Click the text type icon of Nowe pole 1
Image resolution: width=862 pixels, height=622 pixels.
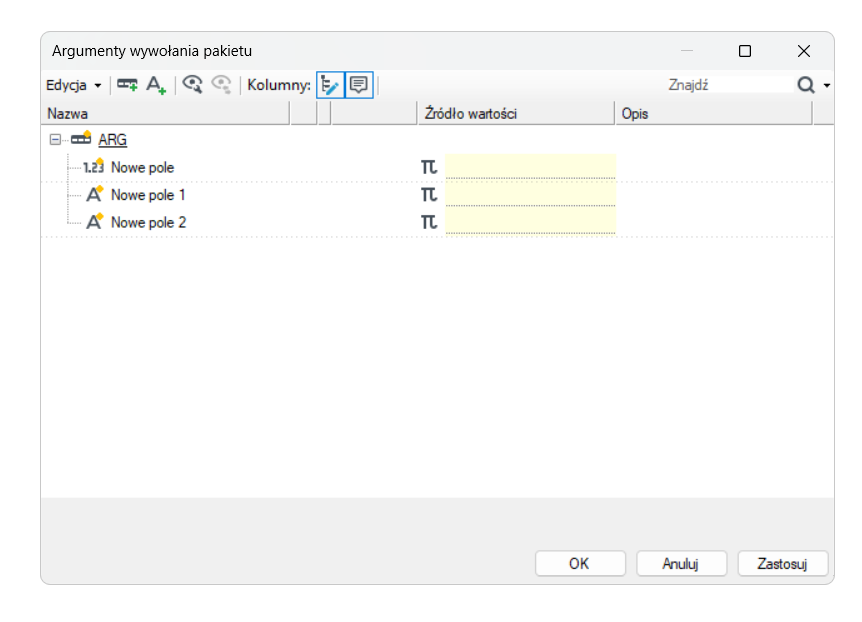[x=95, y=194]
